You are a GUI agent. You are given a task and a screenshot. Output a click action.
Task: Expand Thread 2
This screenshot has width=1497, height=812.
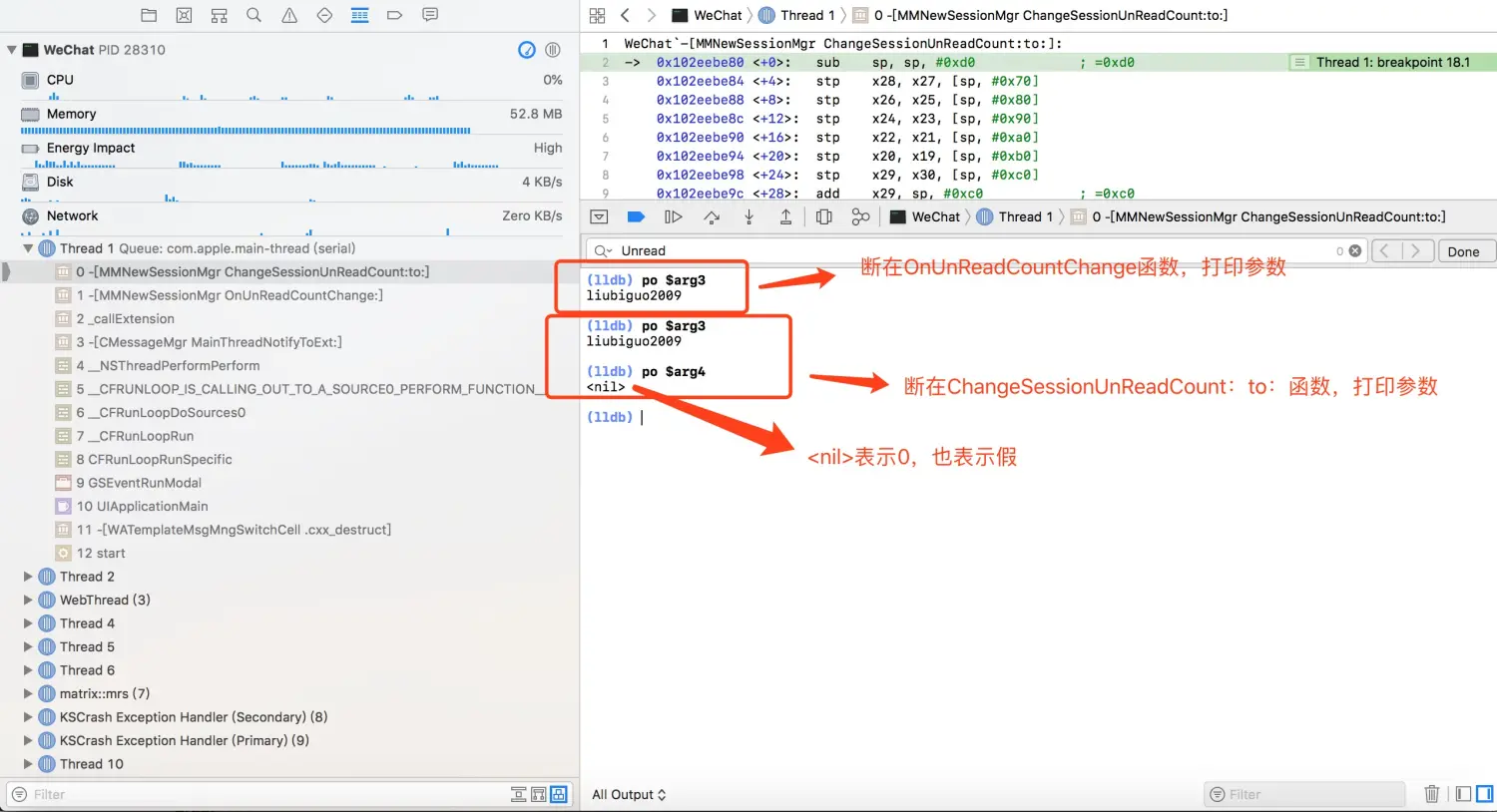pyautogui.click(x=28, y=577)
